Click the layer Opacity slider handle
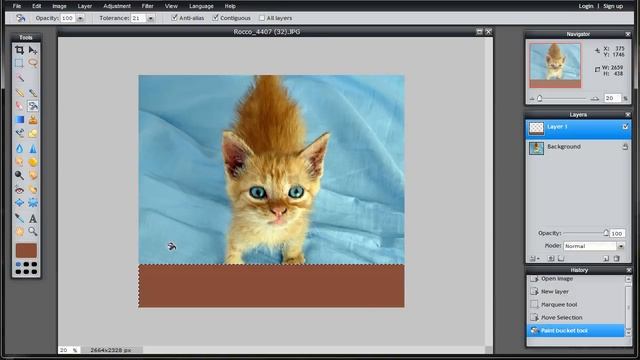 pos(606,233)
